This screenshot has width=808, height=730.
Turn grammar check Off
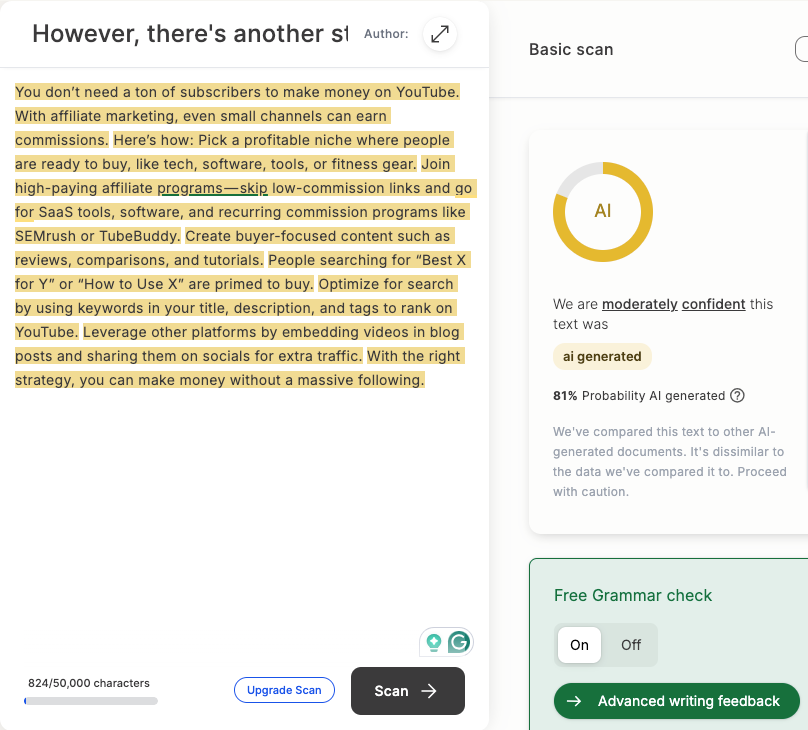(x=631, y=645)
